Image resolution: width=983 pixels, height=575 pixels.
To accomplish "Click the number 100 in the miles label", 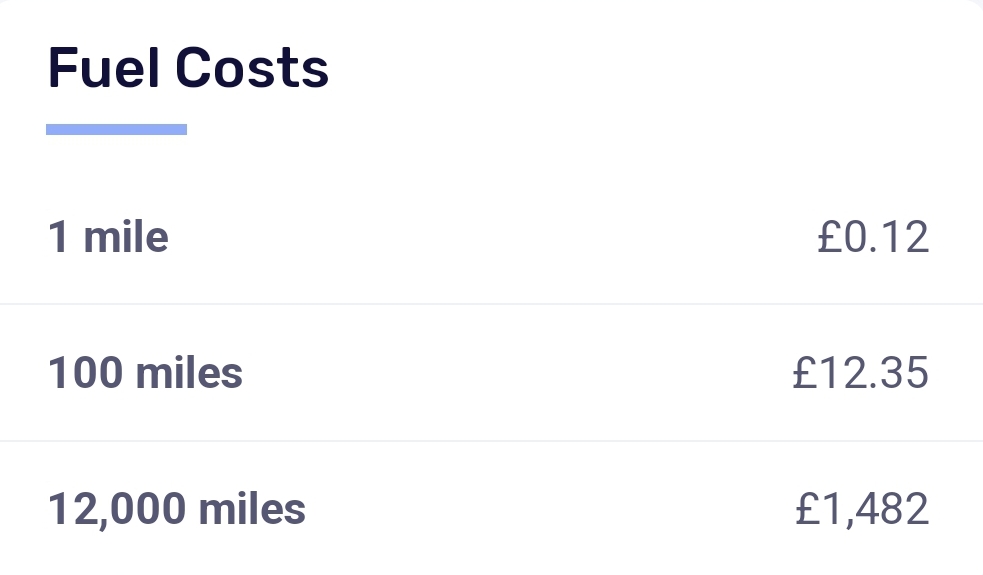I will [85, 374].
